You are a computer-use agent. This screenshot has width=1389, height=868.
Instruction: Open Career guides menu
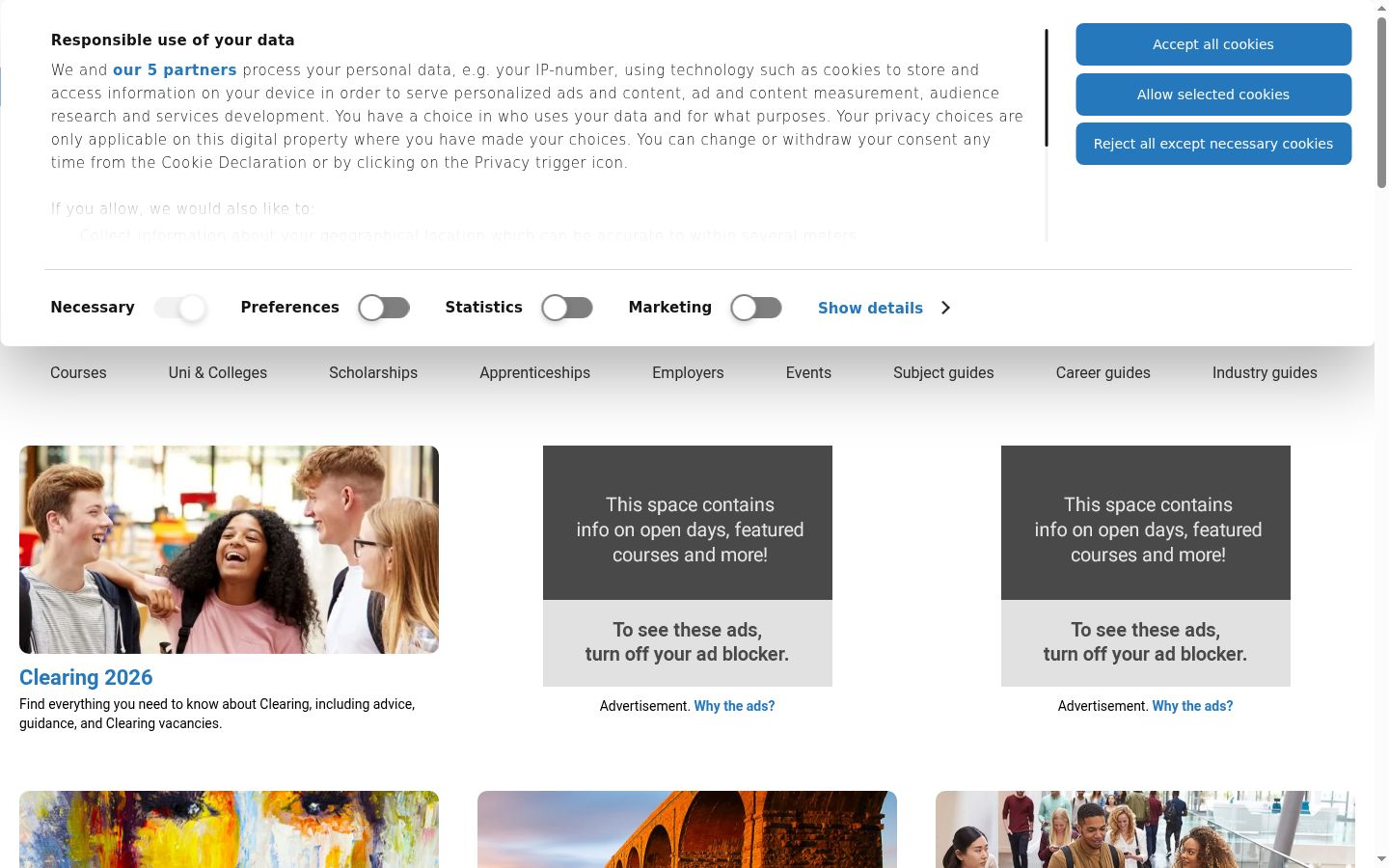1103,373
